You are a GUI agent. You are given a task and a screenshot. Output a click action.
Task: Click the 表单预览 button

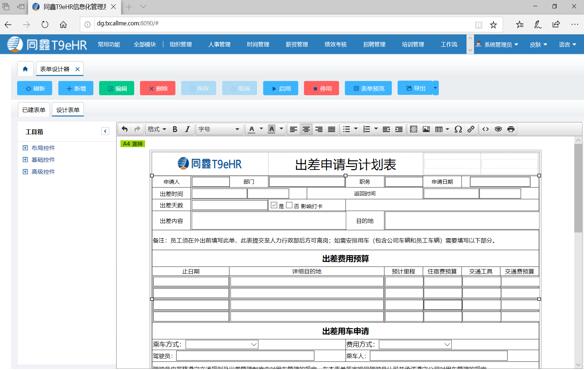(x=368, y=88)
